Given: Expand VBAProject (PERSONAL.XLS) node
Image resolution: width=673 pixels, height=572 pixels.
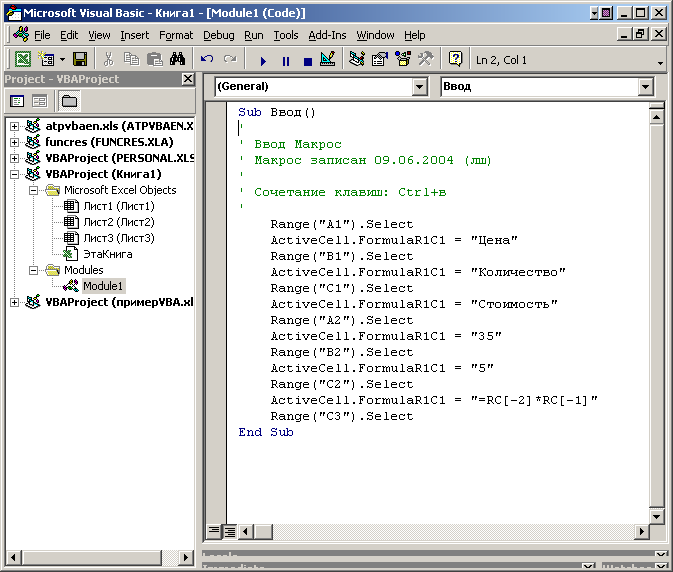Looking at the screenshot, I should [14, 158].
